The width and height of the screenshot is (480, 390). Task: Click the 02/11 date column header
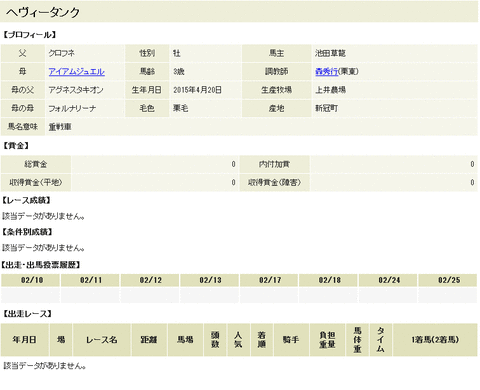(x=90, y=280)
